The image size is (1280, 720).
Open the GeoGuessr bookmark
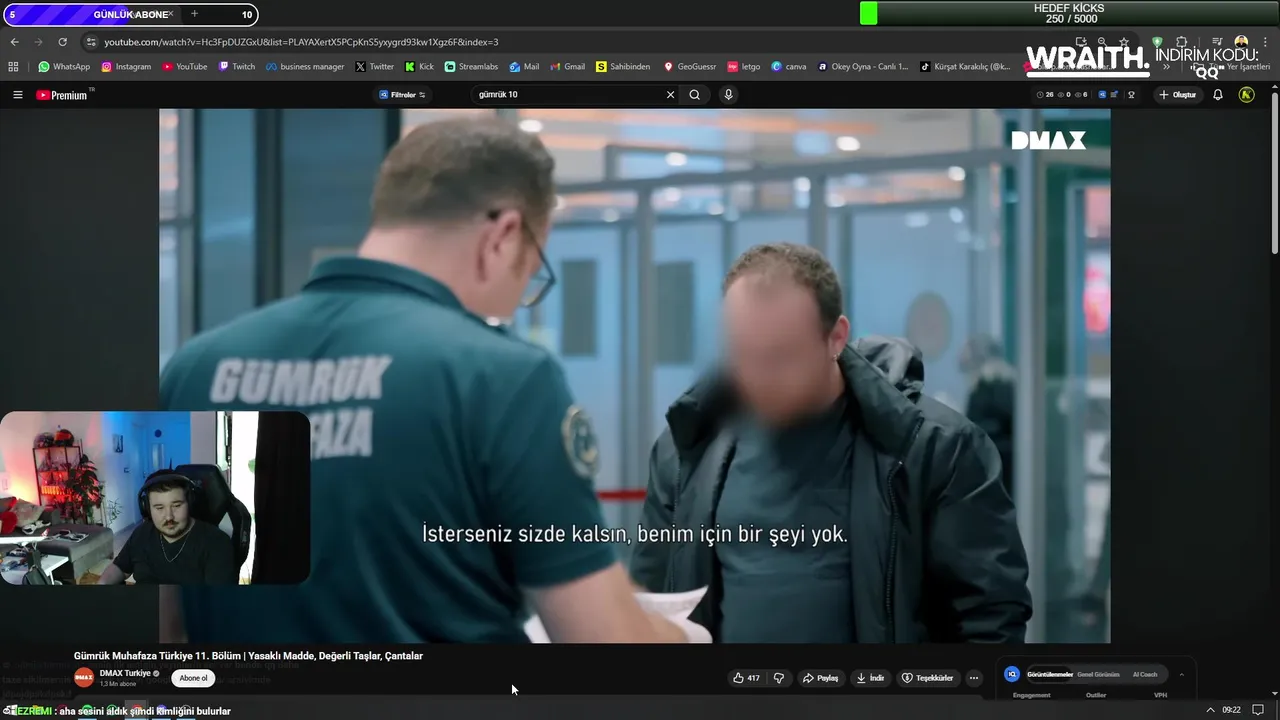tap(690, 67)
